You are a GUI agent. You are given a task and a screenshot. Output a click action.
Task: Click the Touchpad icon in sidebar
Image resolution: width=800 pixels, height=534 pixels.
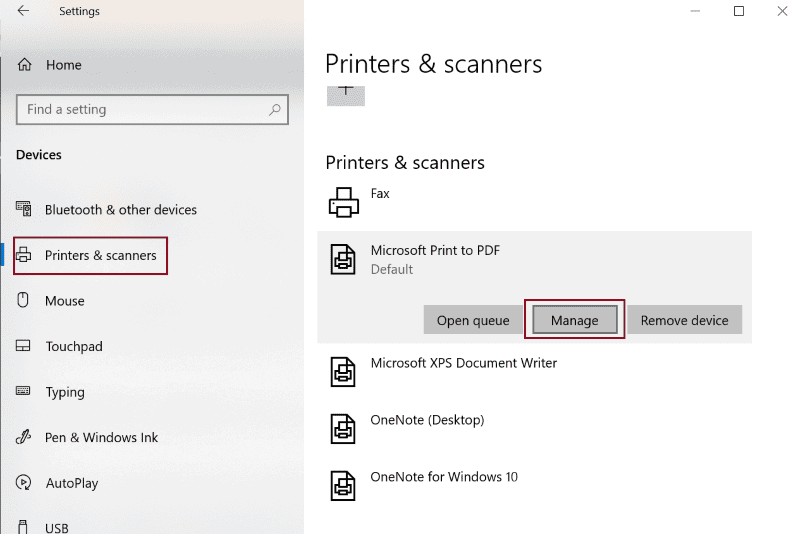pyautogui.click(x=23, y=346)
